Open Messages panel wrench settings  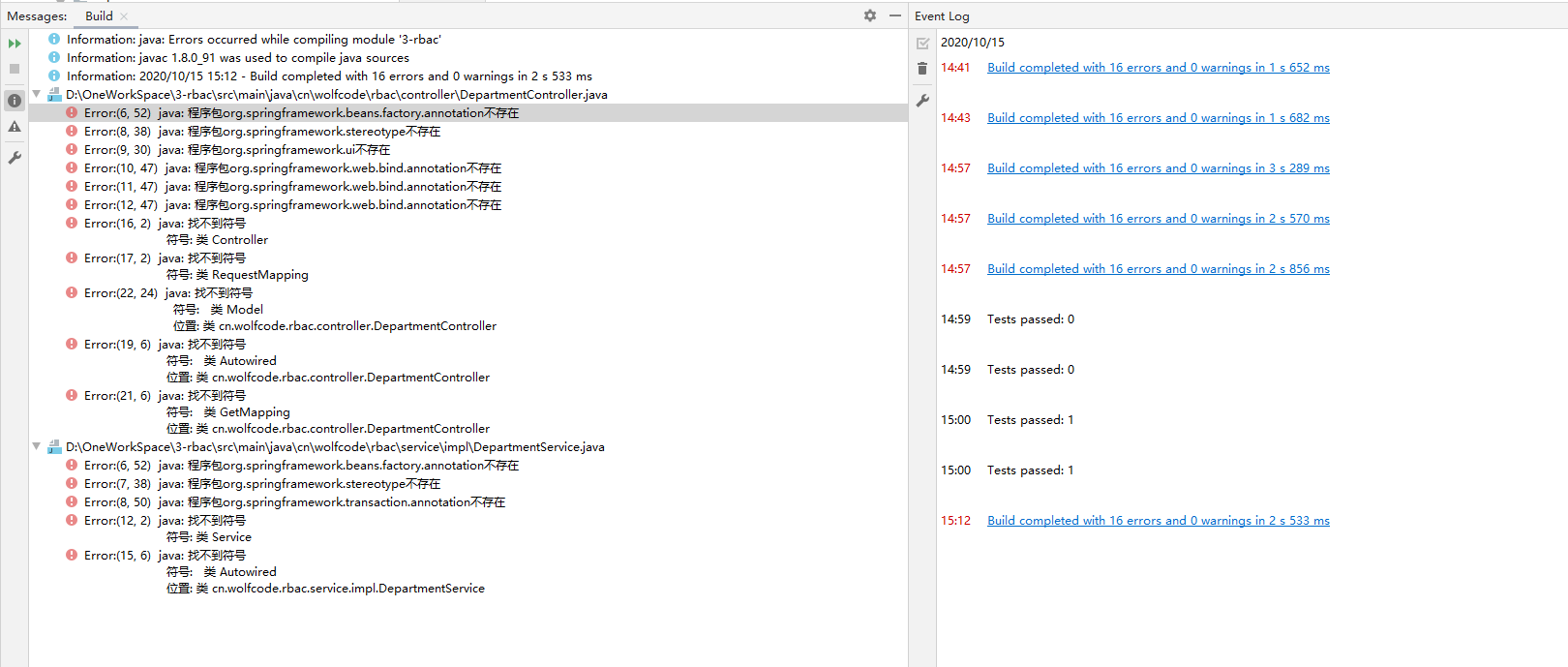point(15,158)
